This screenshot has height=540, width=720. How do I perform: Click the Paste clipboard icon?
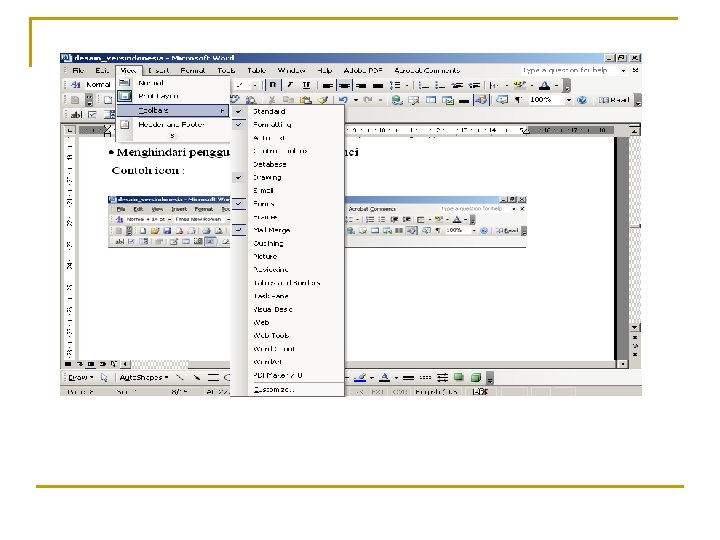click(306, 100)
